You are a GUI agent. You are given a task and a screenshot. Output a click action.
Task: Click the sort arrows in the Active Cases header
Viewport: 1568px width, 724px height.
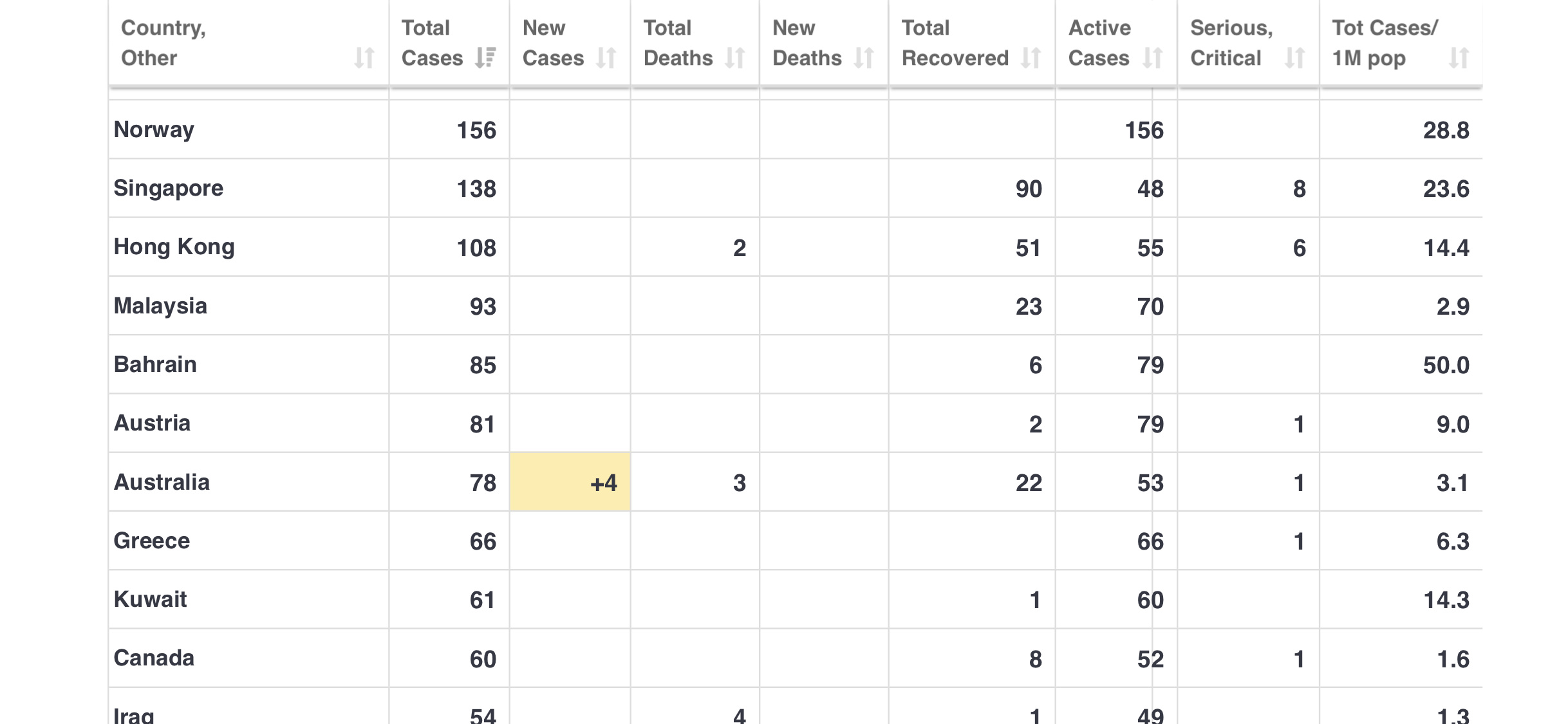tap(1153, 58)
